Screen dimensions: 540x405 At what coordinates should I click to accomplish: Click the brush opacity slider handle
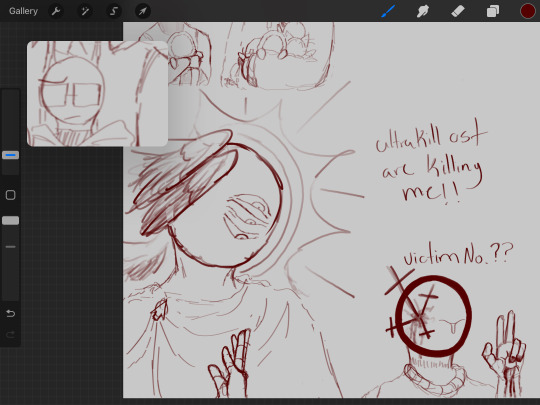pos(11,220)
